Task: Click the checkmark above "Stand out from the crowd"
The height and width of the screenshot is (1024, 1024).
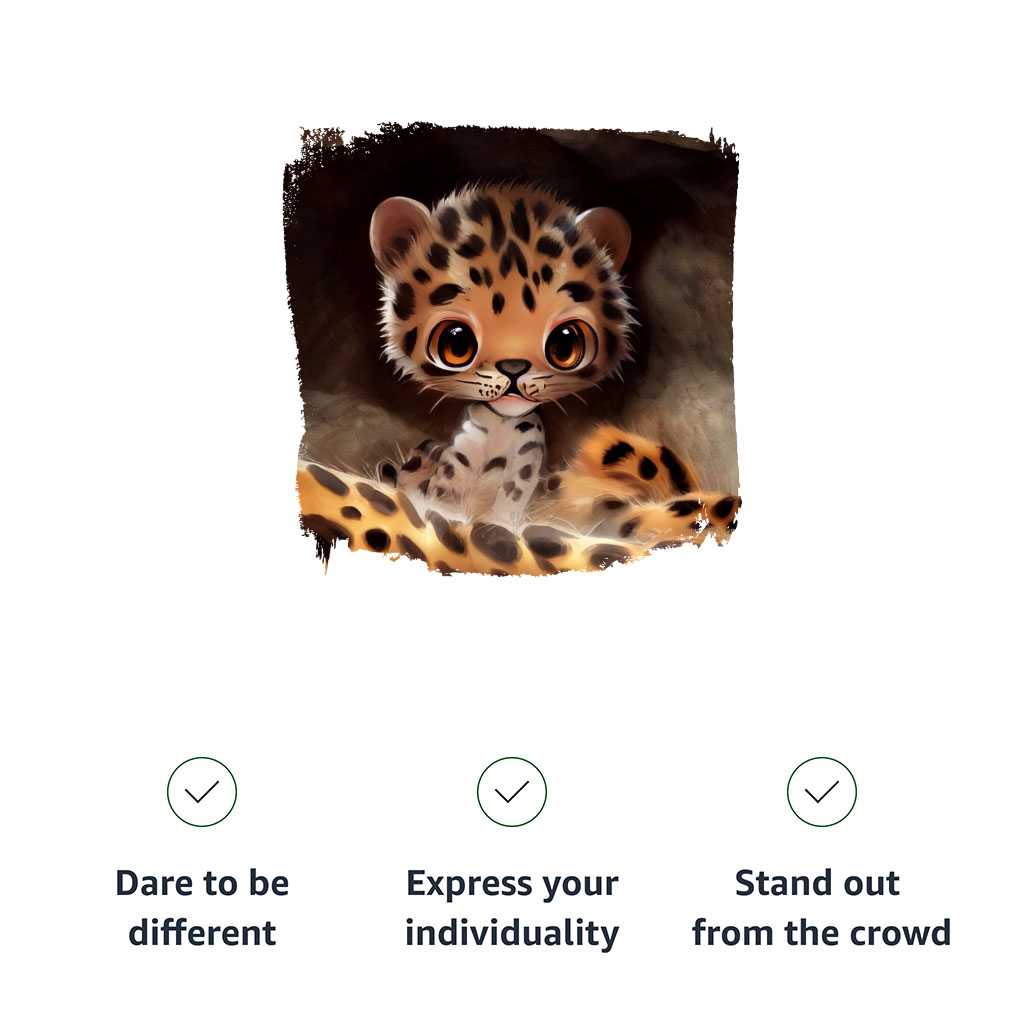Action: pyautogui.click(x=822, y=792)
